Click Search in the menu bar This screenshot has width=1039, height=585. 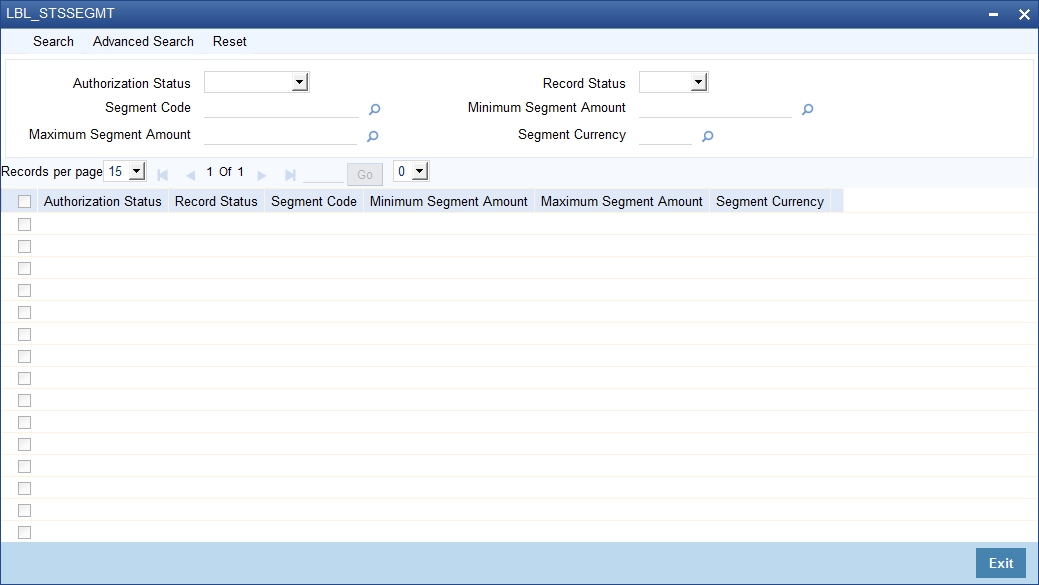tap(53, 41)
